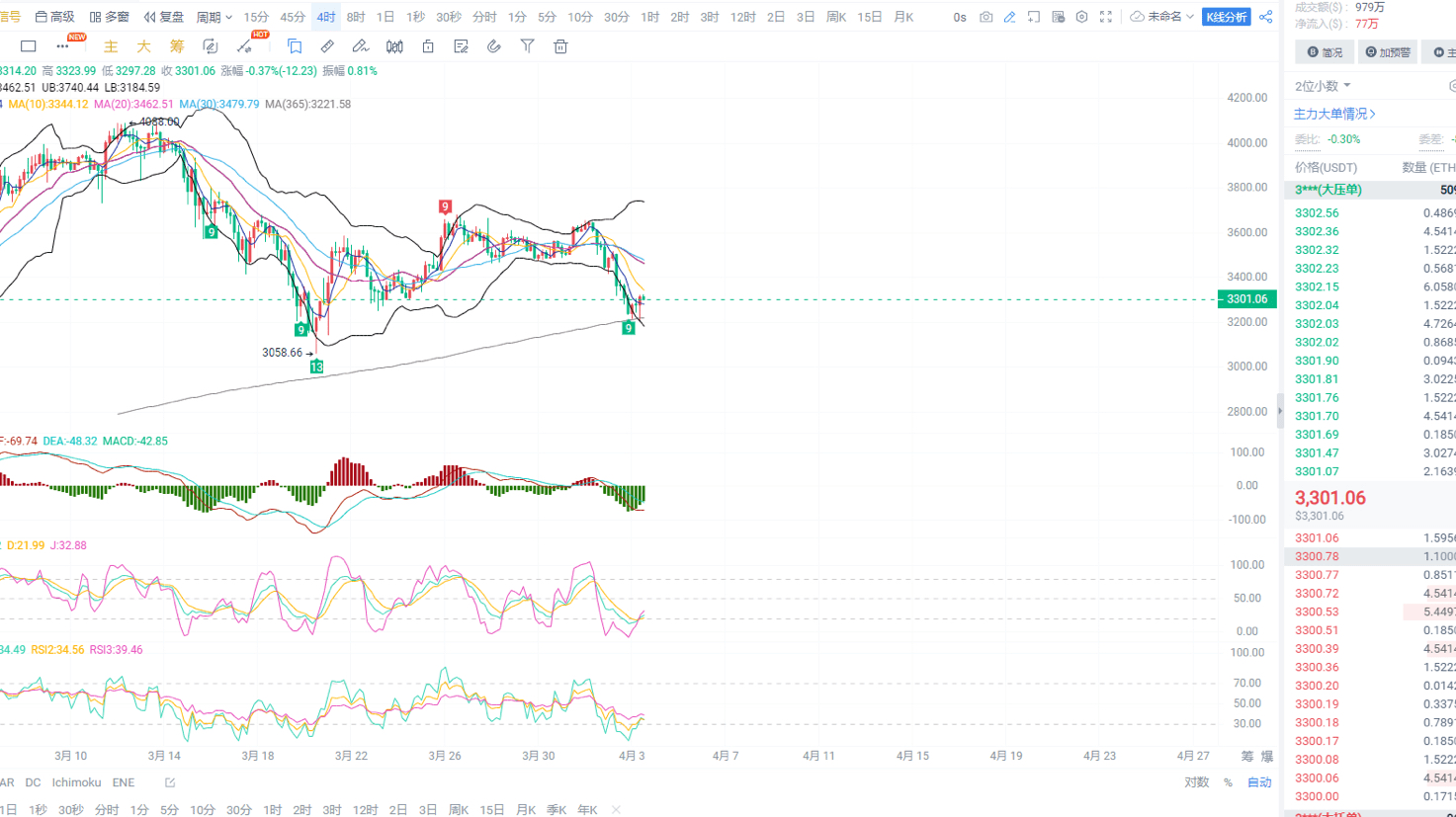Open the more tools ellipsis icon
Screen dimensions: 1456x817
pos(62,46)
